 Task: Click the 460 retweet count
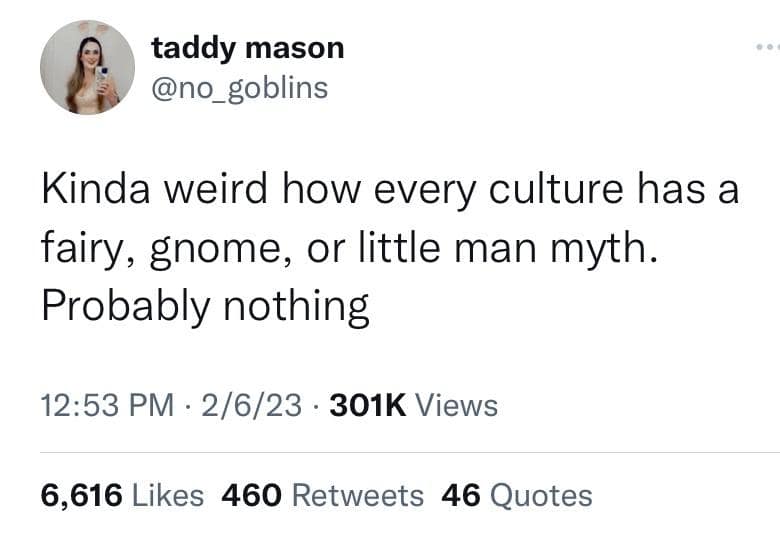(250, 494)
